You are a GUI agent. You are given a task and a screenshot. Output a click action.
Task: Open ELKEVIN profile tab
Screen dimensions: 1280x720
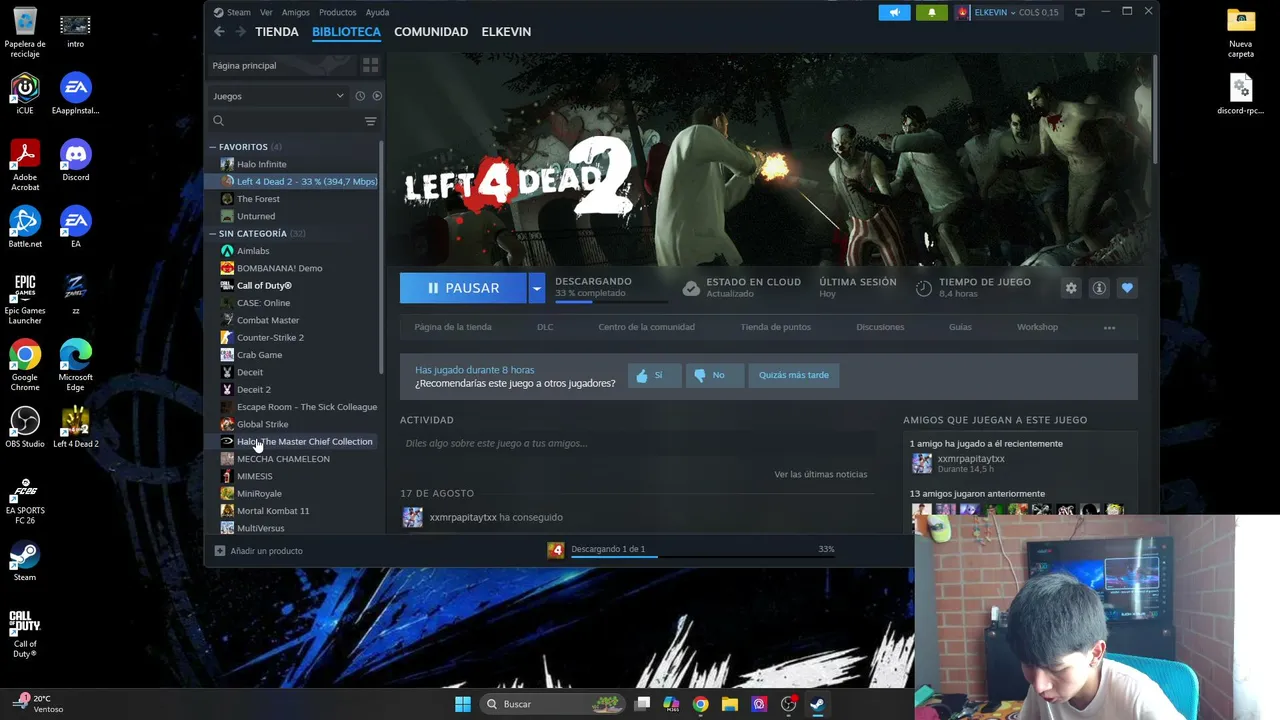click(x=506, y=32)
